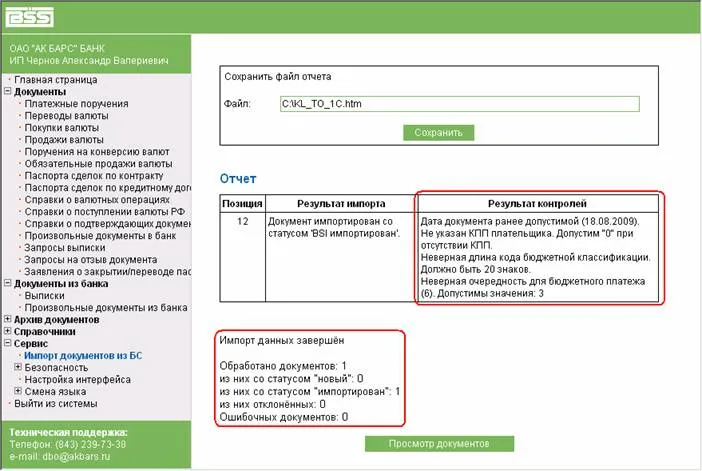Image resolution: width=702 pixels, height=471 pixels.
Task: Open Произвольные документы в банк
Action: [x=100, y=236]
